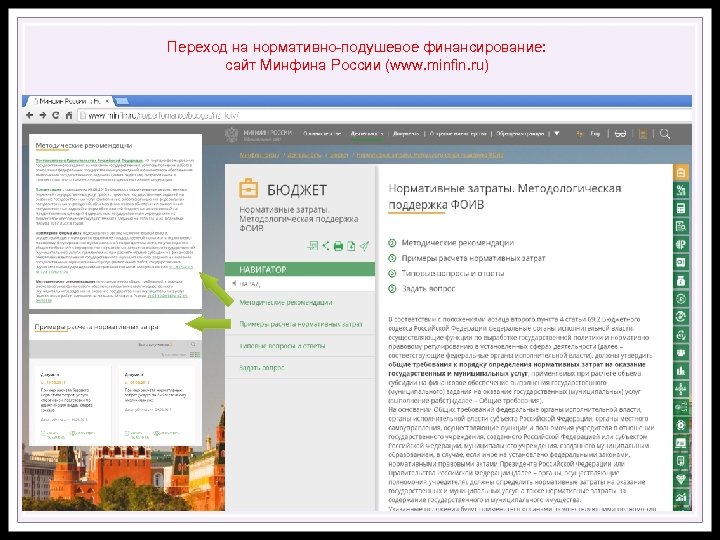Click the orange briefcase icon next to БЮДЖЕТ

(x=248, y=188)
